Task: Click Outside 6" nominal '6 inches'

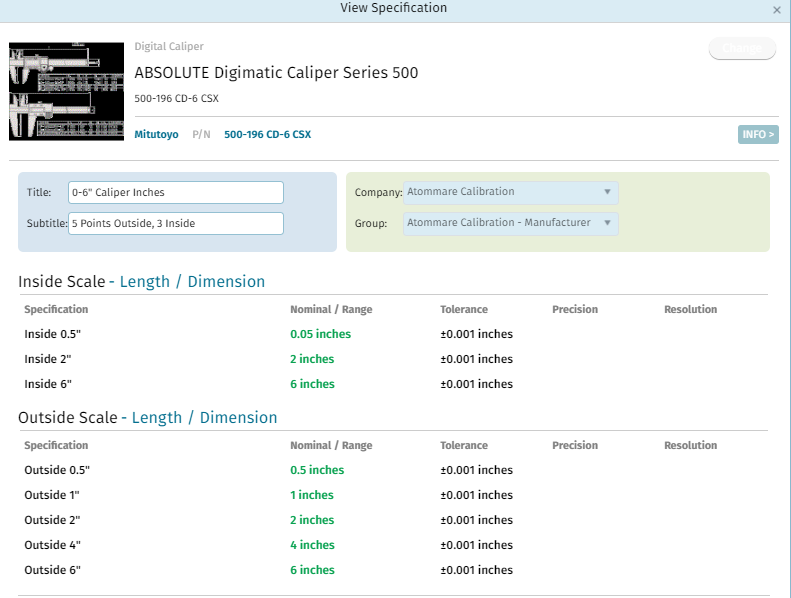Action: pos(312,570)
